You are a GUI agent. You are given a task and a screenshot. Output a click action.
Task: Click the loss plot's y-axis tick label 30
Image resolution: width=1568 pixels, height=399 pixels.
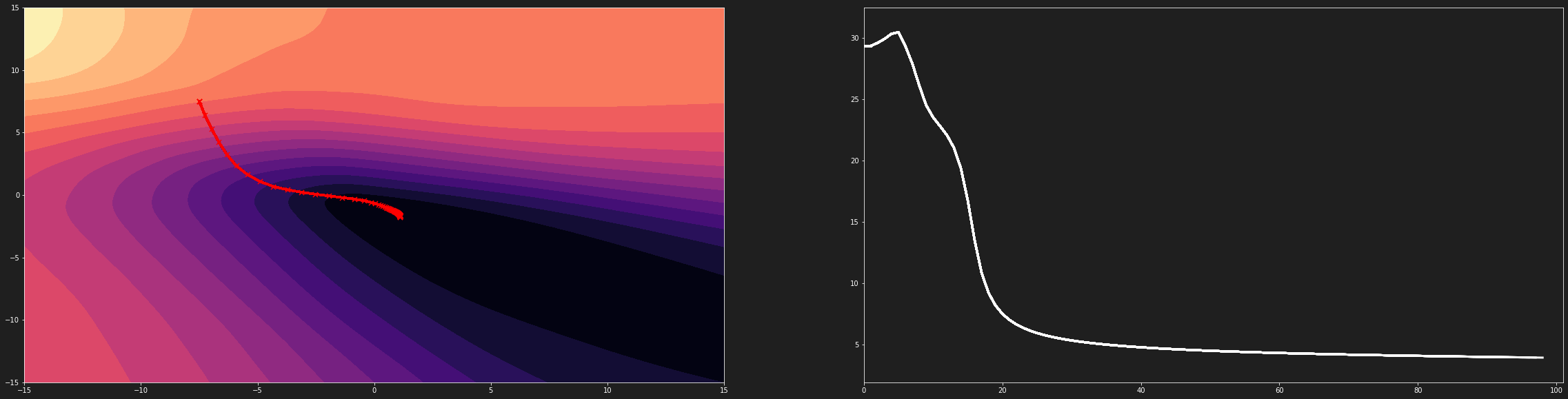point(854,39)
